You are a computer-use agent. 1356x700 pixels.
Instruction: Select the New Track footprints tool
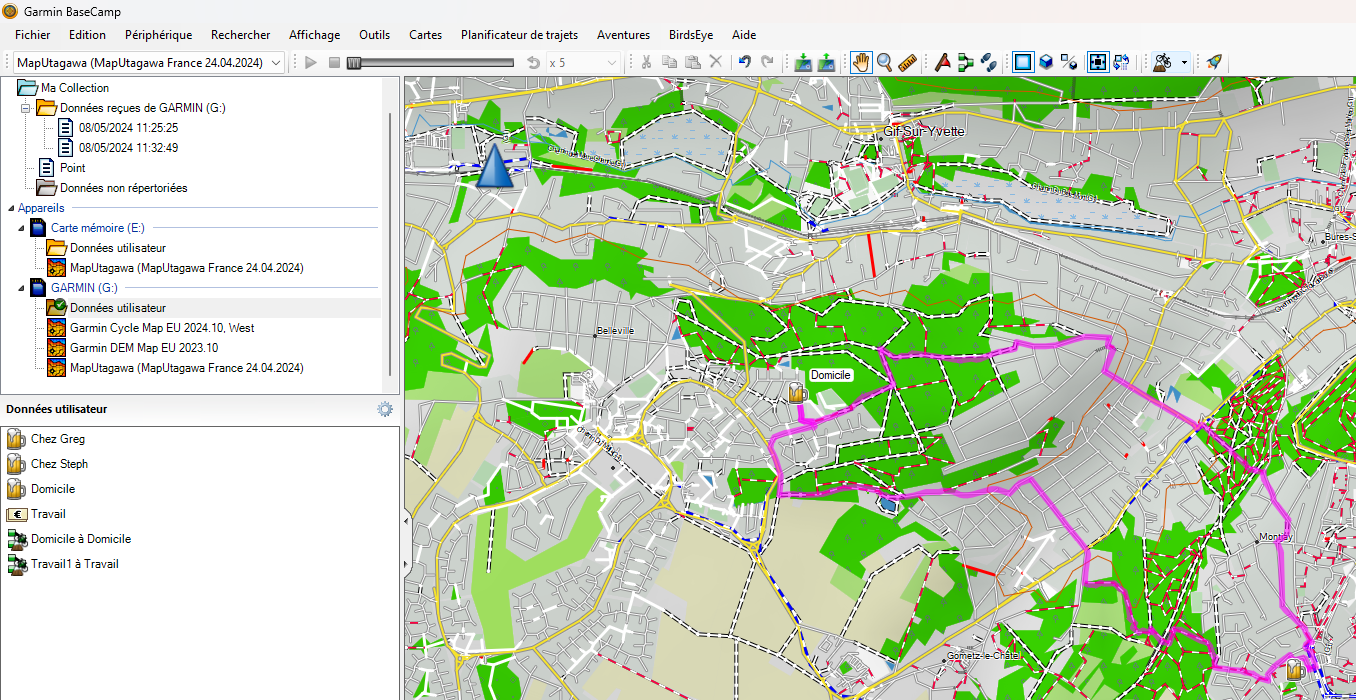[988, 62]
